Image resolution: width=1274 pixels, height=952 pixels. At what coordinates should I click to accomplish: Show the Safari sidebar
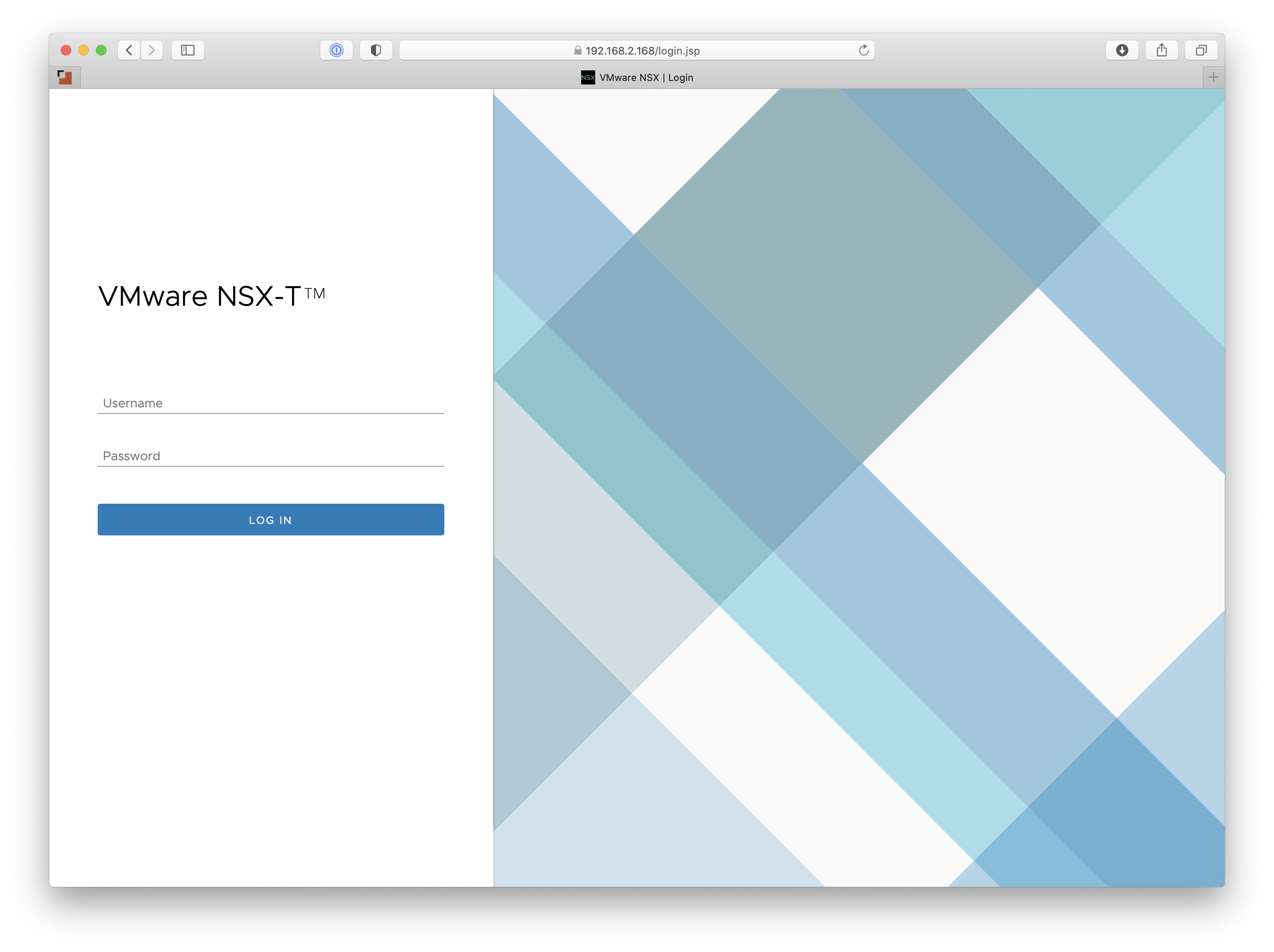pos(188,50)
